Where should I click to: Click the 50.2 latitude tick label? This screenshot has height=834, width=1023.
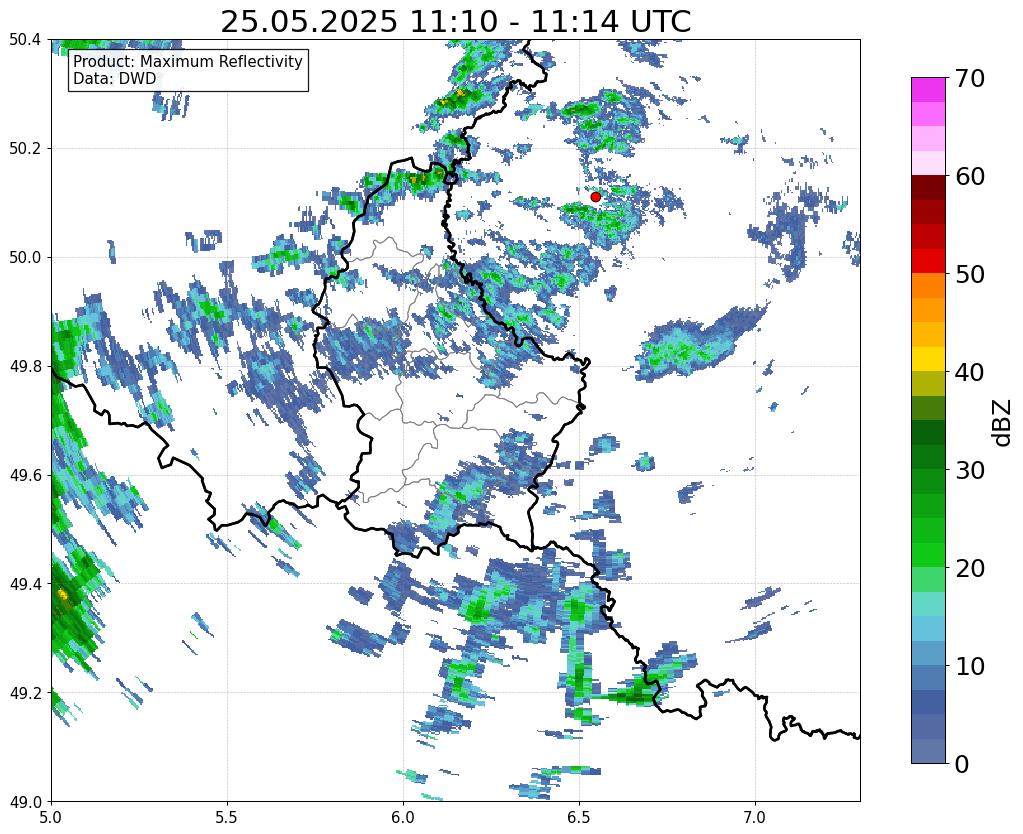click(x=25, y=148)
